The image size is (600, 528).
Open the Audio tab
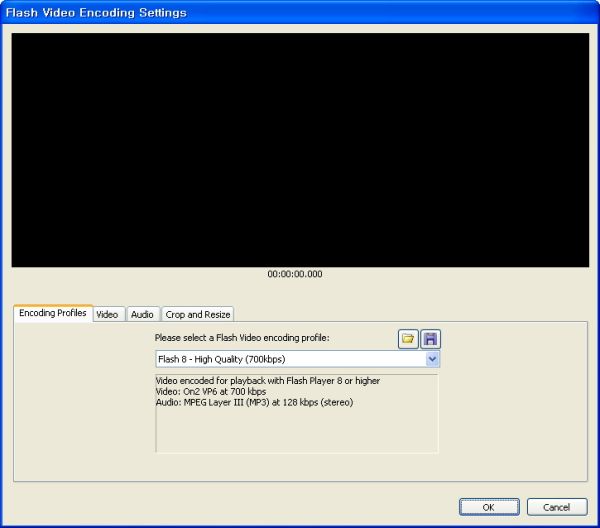click(142, 315)
